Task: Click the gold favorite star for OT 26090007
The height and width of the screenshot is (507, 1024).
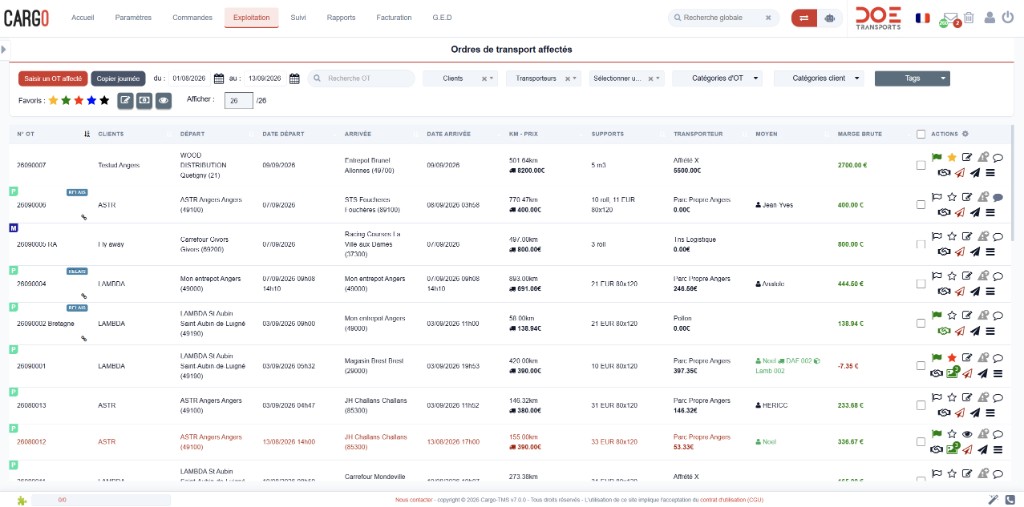Action: 952,157
